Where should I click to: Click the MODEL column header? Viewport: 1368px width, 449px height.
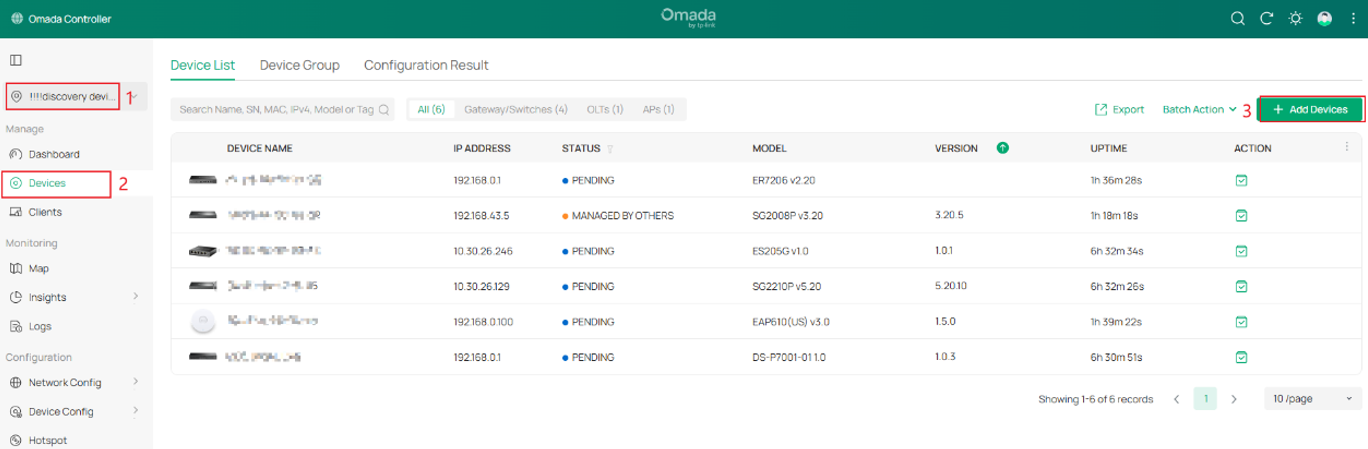(769, 148)
